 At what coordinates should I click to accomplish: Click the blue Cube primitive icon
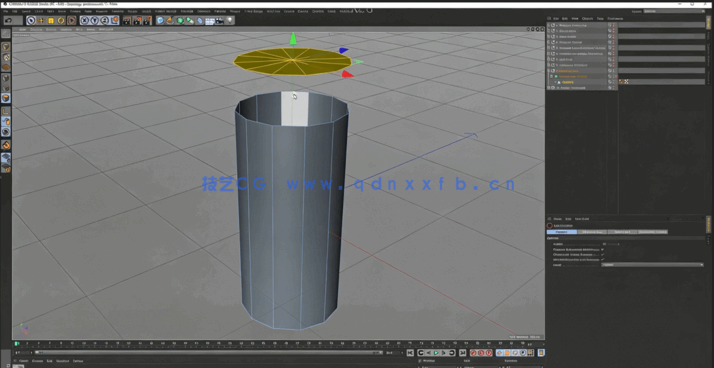coord(160,20)
